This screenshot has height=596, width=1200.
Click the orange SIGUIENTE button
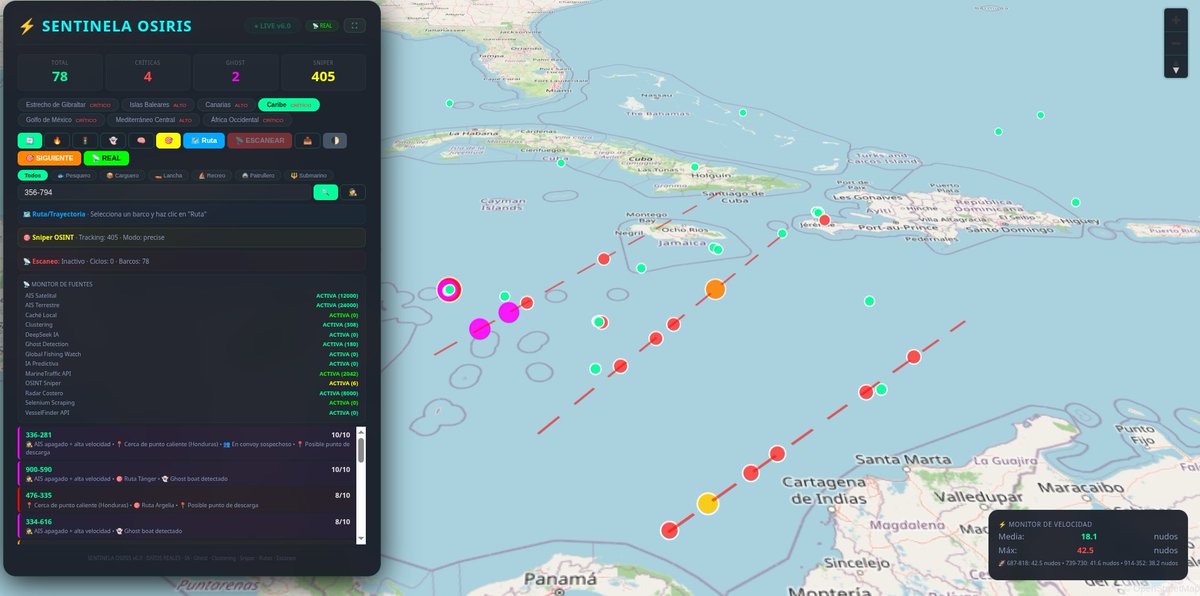click(49, 158)
